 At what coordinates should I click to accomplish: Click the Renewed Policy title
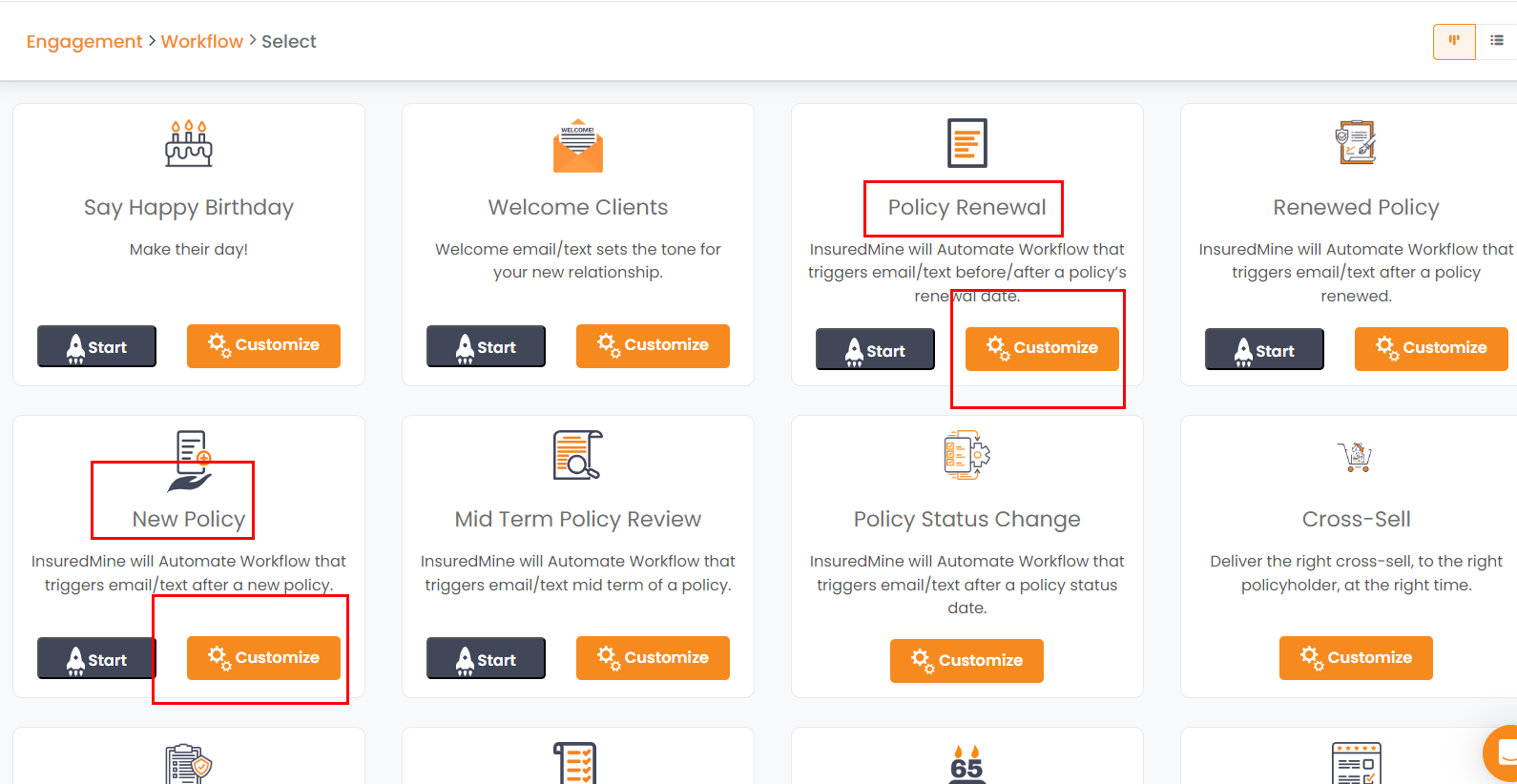pyautogui.click(x=1356, y=208)
